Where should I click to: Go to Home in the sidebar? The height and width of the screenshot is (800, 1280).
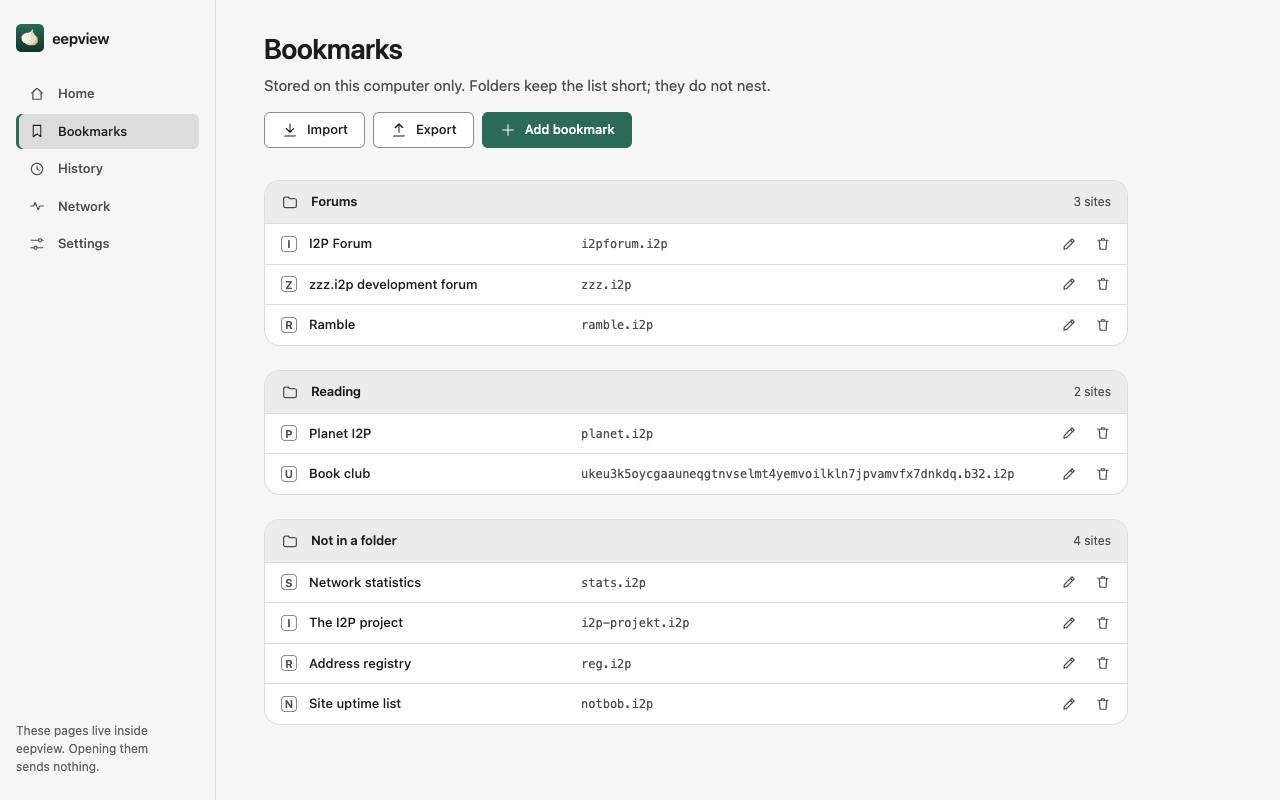107,93
